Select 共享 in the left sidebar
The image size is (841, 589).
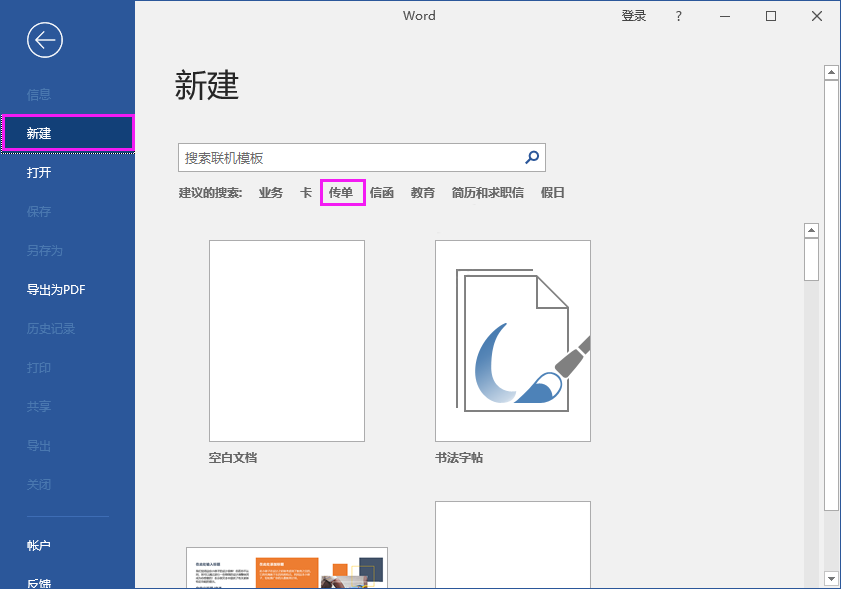[38, 406]
